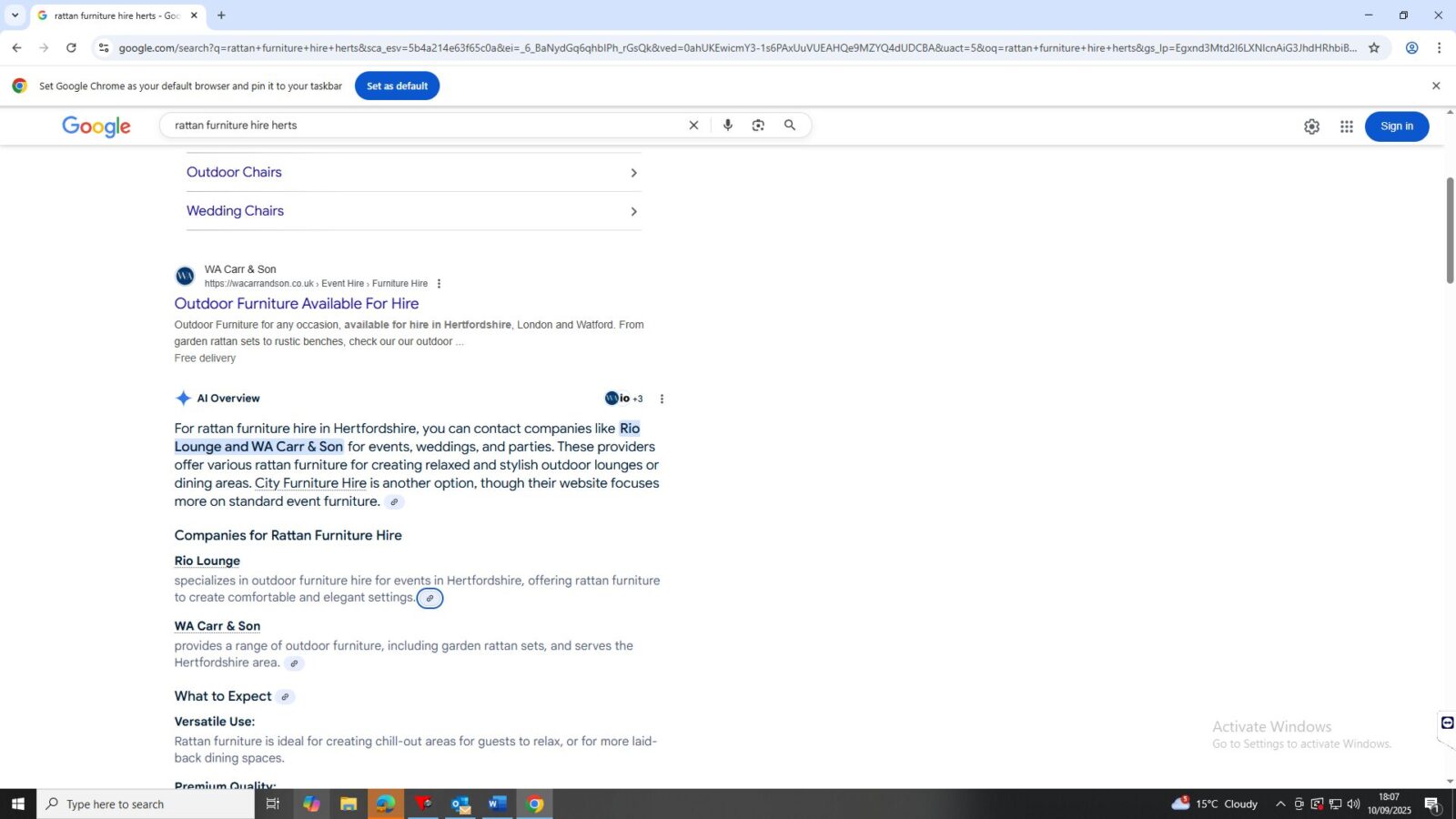Viewport: 1456px width, 819px height.
Task: Expand the Outdoor Chairs row
Action: [414, 173]
